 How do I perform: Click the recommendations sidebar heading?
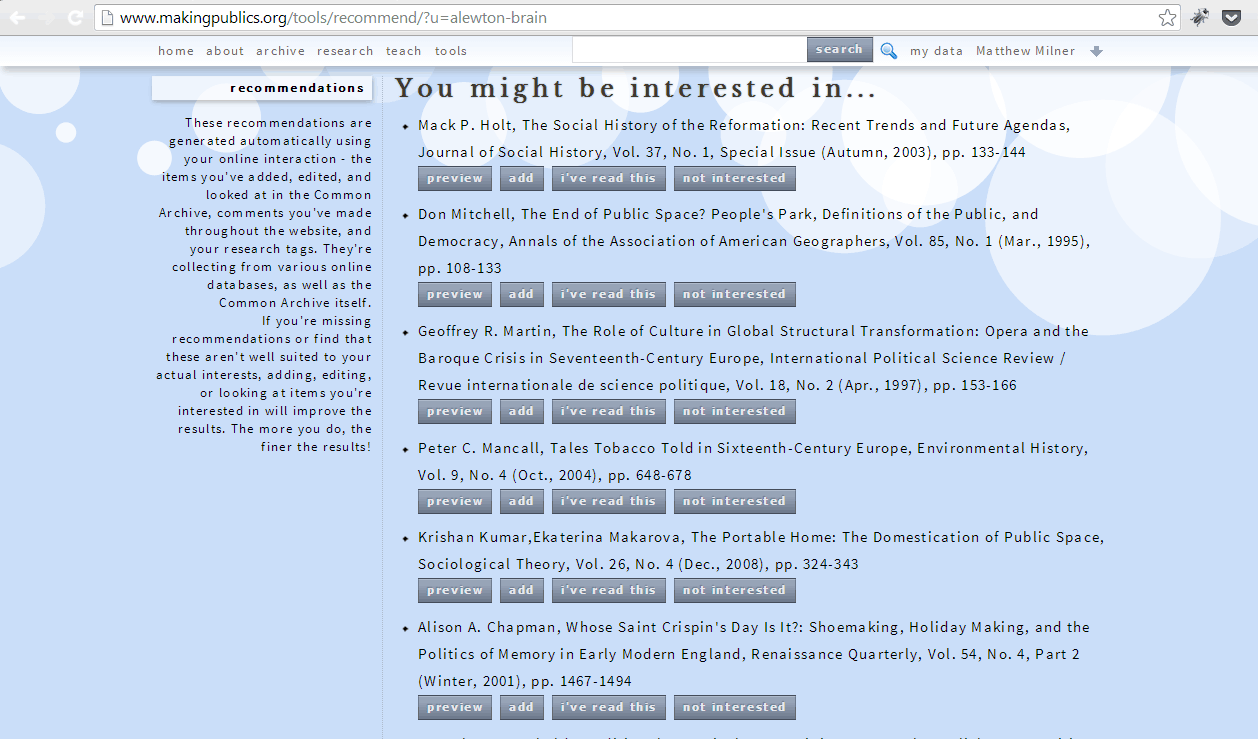pos(262,88)
